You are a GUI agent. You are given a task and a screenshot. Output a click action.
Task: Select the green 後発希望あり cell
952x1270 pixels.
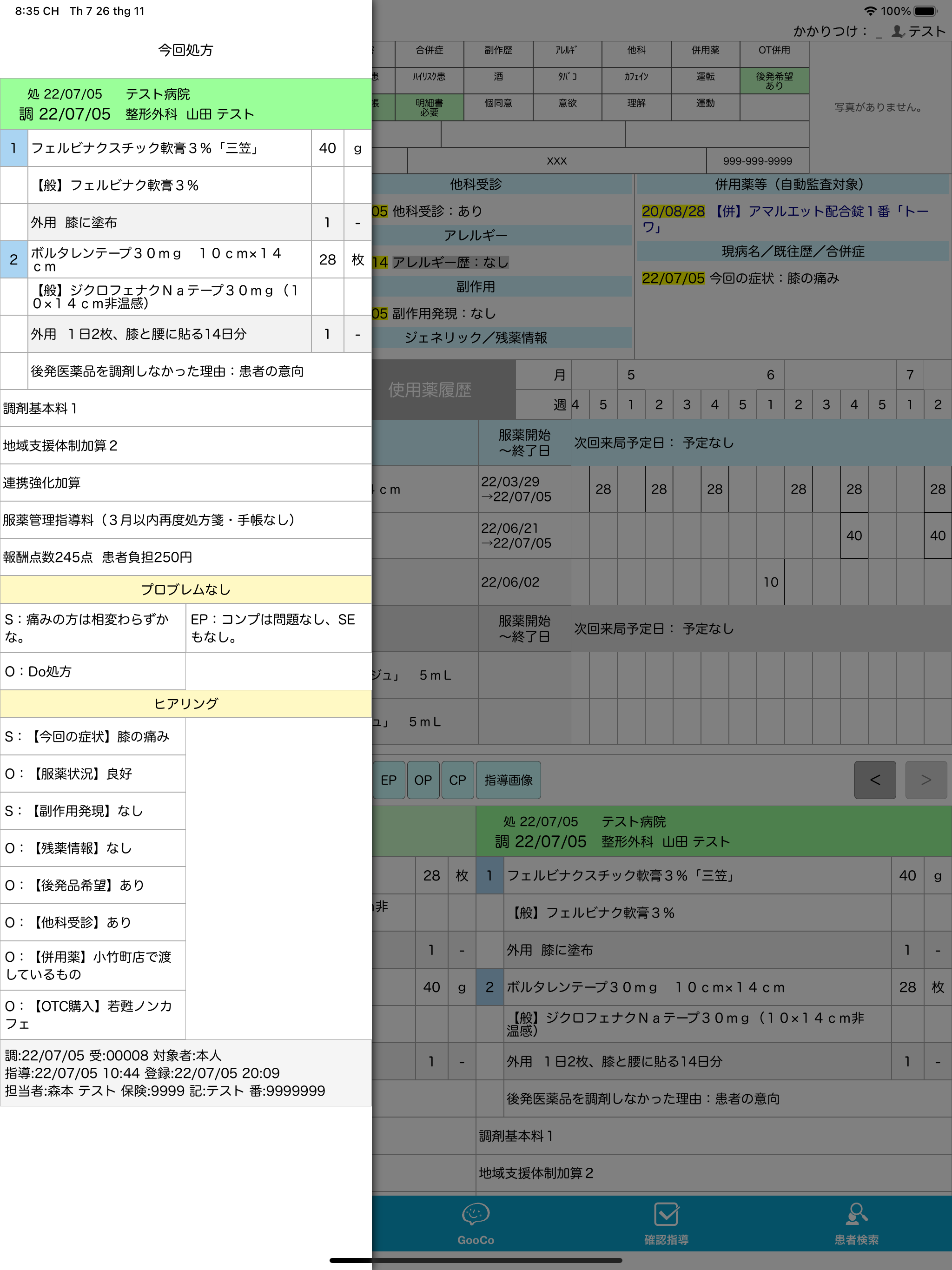[774, 80]
